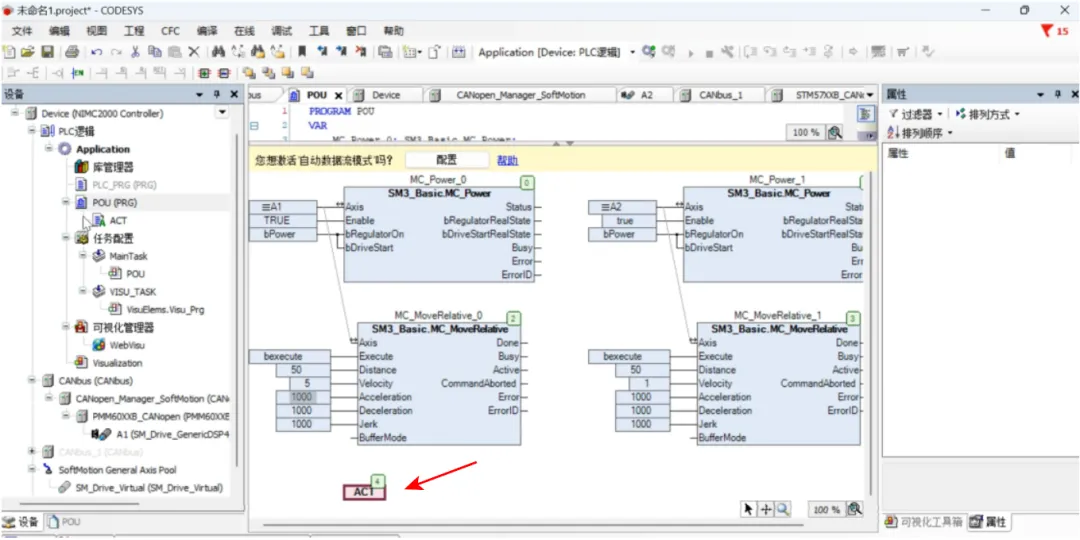Collapse the 任务配置 tree node
This screenshot has width=1080, height=540.
coord(67,238)
